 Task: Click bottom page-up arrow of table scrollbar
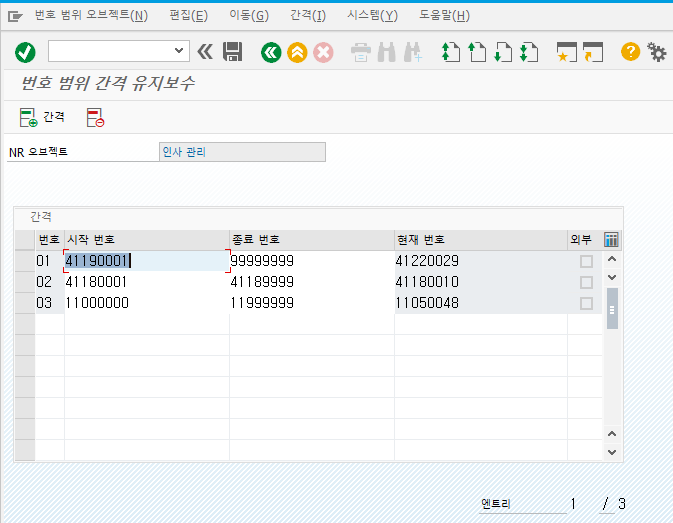click(x=612, y=434)
